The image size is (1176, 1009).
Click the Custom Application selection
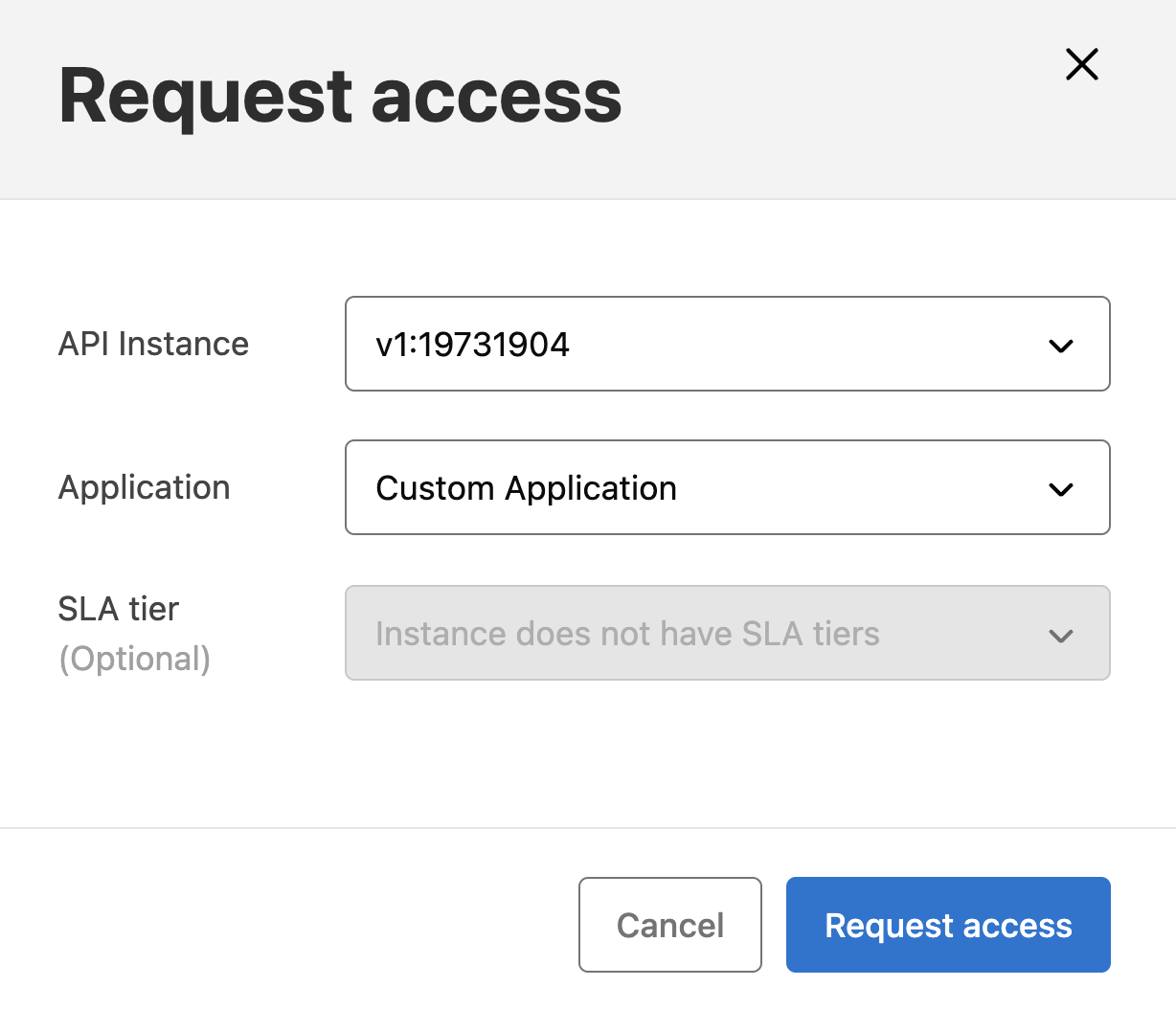526,487
